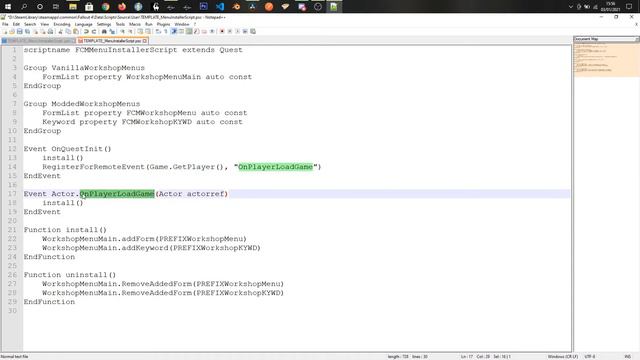Viewport: 640px width, 360px height.
Task: Click the Print toolbar icon
Action: point(50,31)
